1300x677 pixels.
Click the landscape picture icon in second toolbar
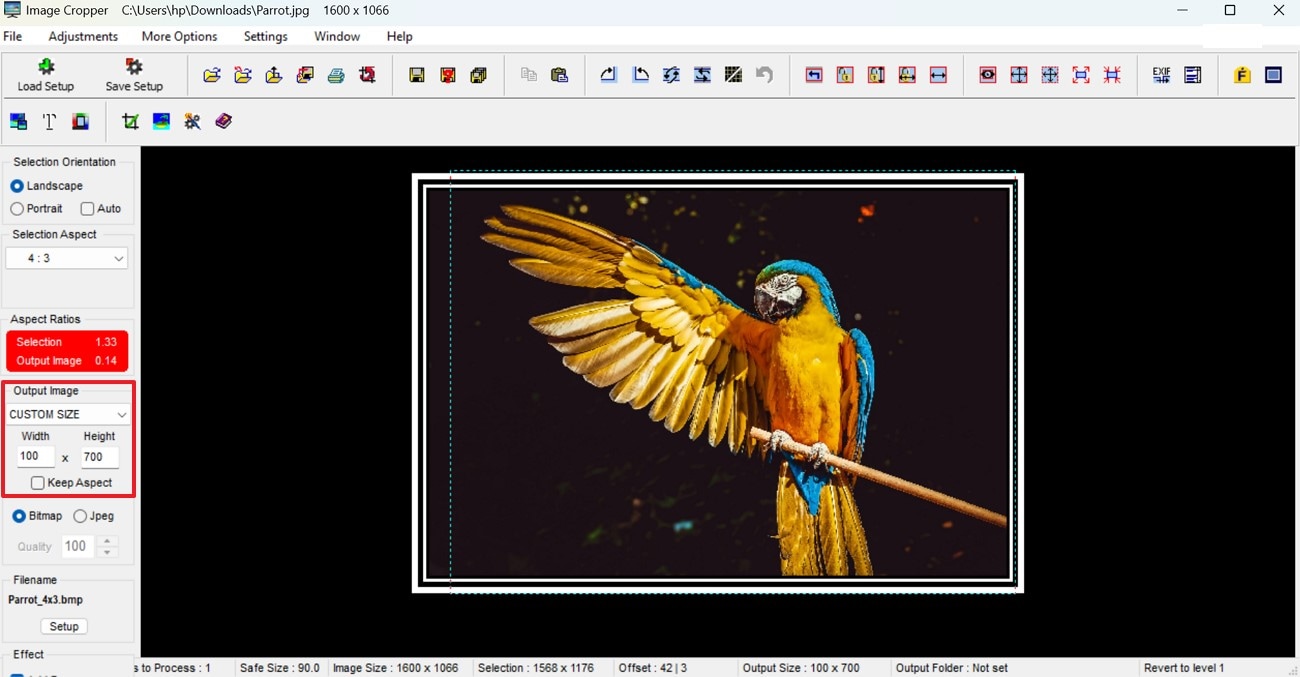(x=161, y=121)
